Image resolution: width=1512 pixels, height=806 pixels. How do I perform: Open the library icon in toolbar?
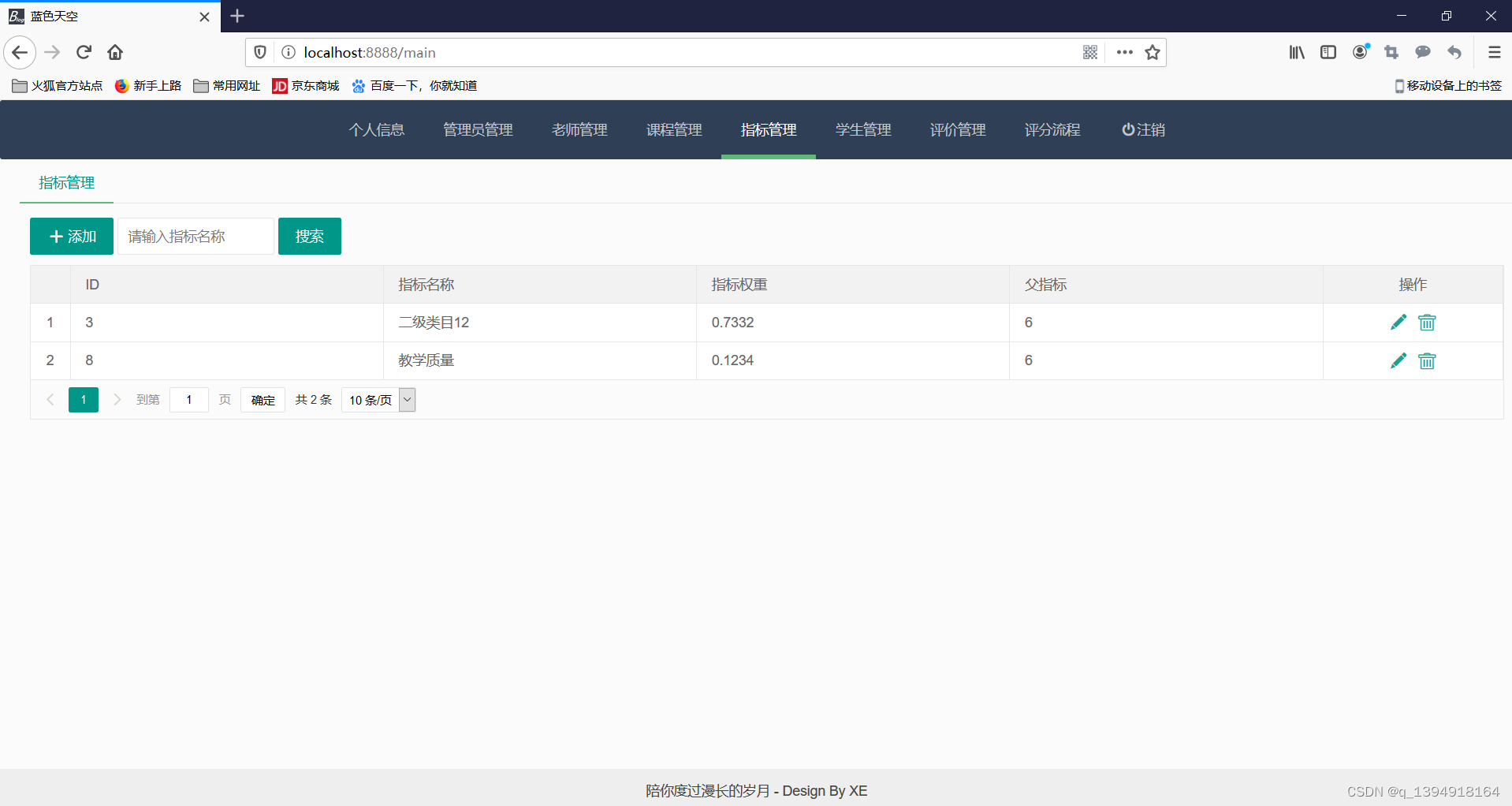point(1297,52)
